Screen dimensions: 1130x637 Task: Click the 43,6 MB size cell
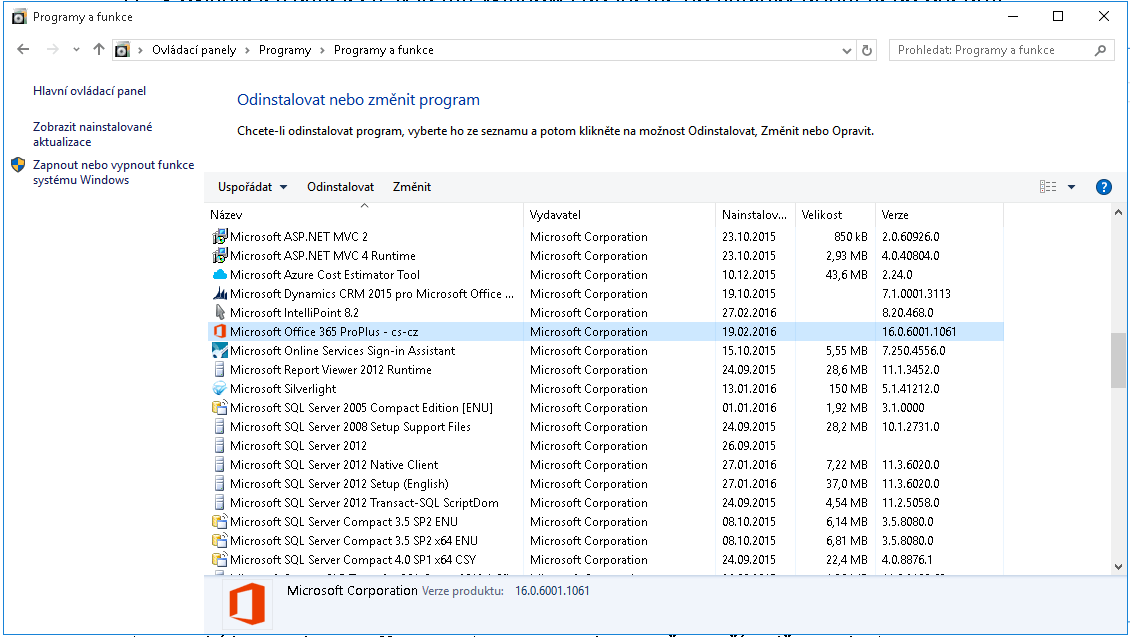[846, 275]
